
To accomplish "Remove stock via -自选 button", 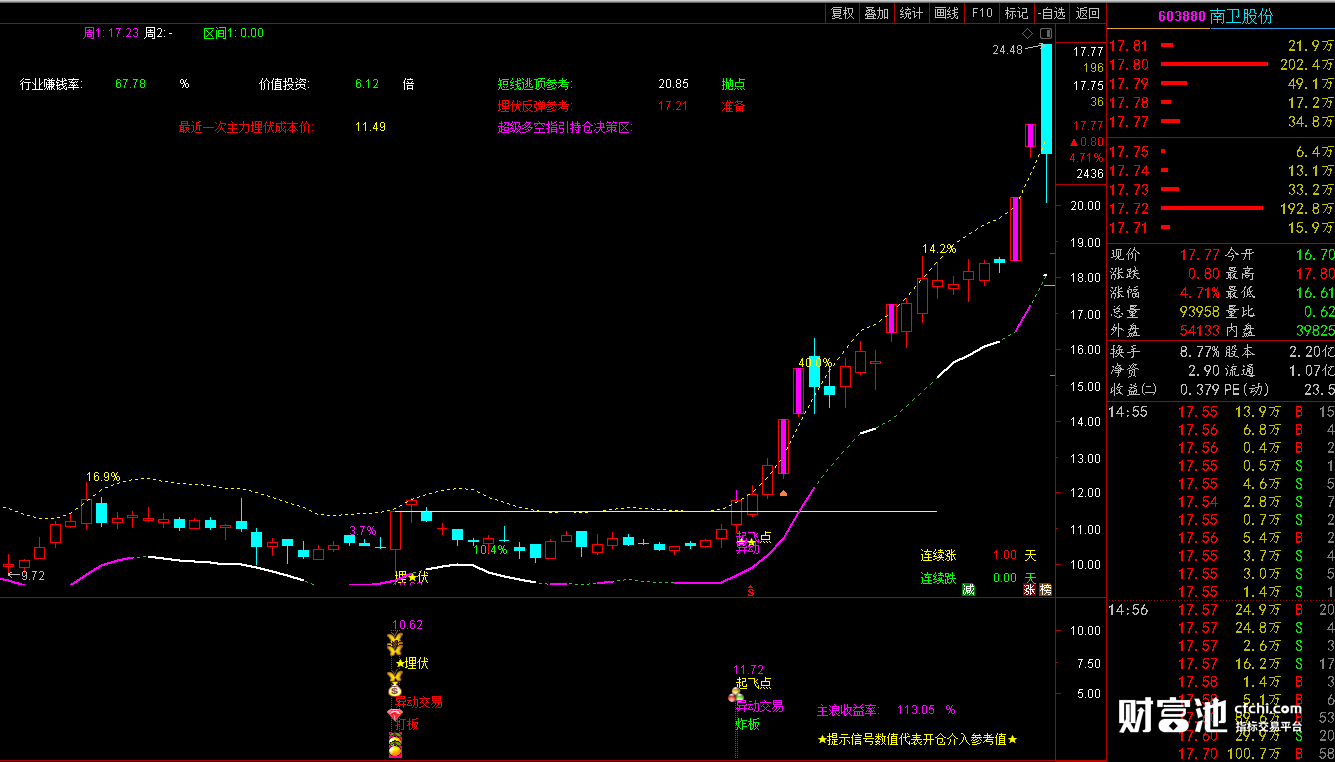I will click(1052, 13).
